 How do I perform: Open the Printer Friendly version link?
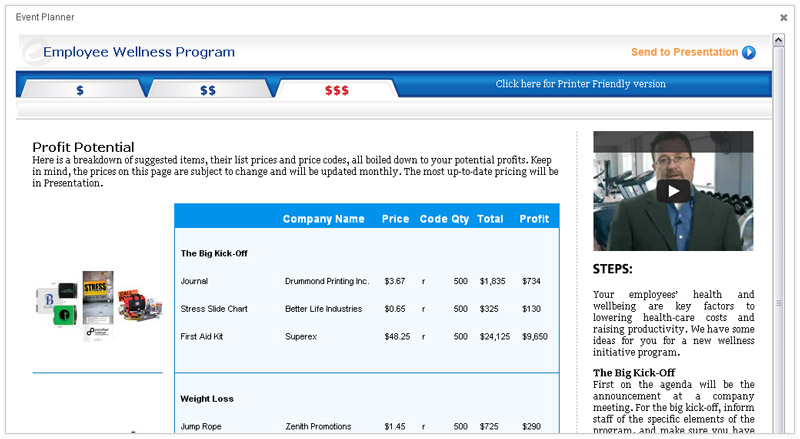(x=581, y=84)
